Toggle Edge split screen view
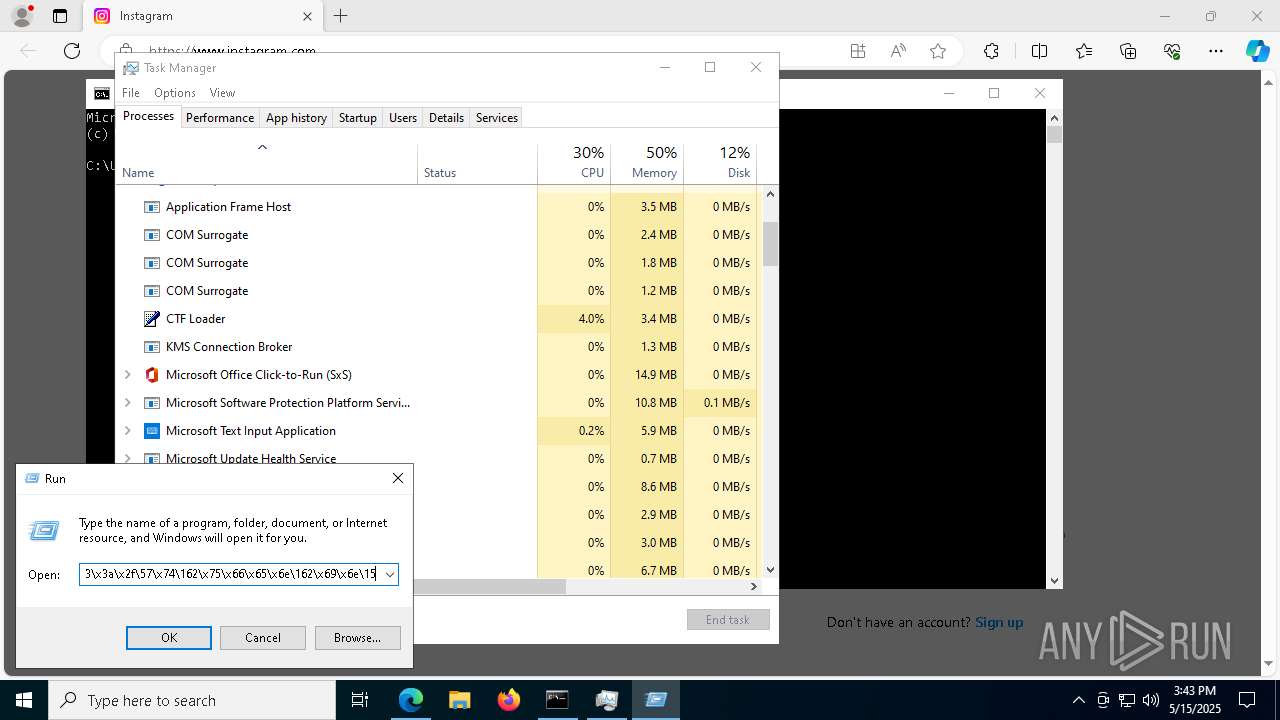This screenshot has width=1280, height=720. pyautogui.click(x=1039, y=51)
